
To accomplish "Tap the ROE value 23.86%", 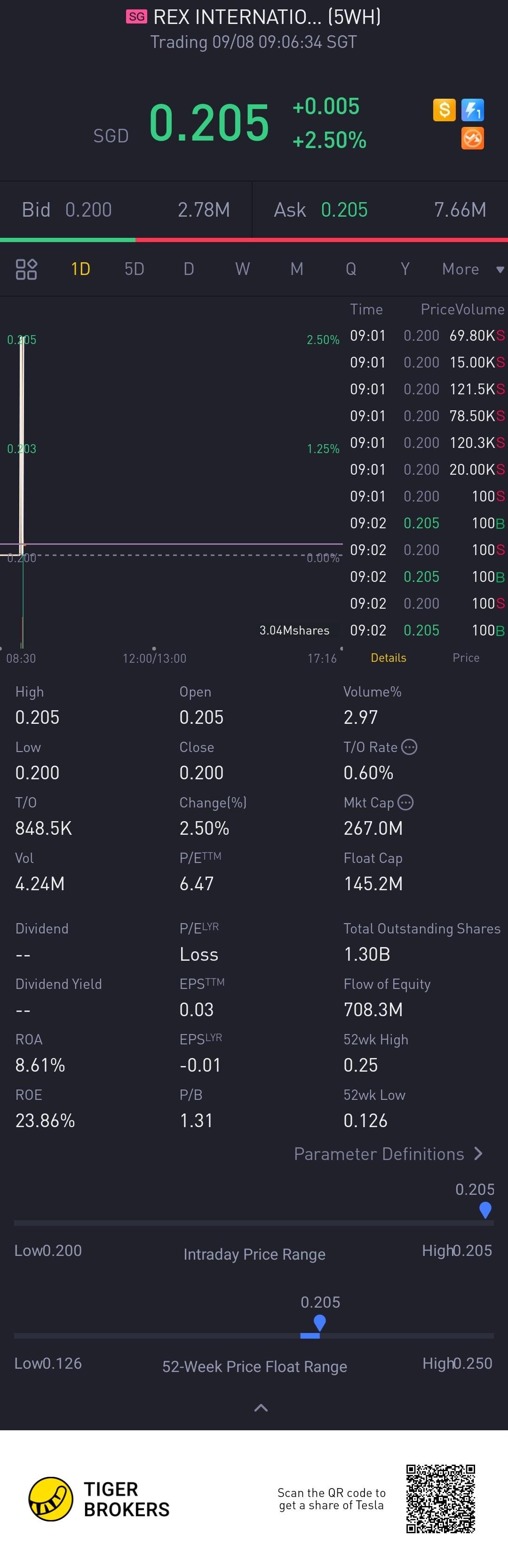I will tap(45, 1121).
